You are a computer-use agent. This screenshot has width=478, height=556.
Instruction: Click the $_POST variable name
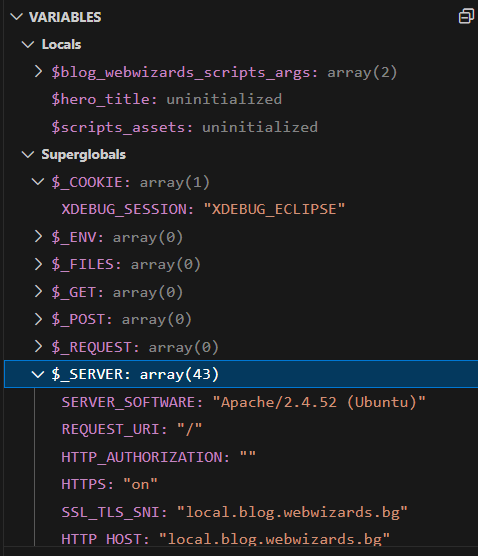point(78,319)
